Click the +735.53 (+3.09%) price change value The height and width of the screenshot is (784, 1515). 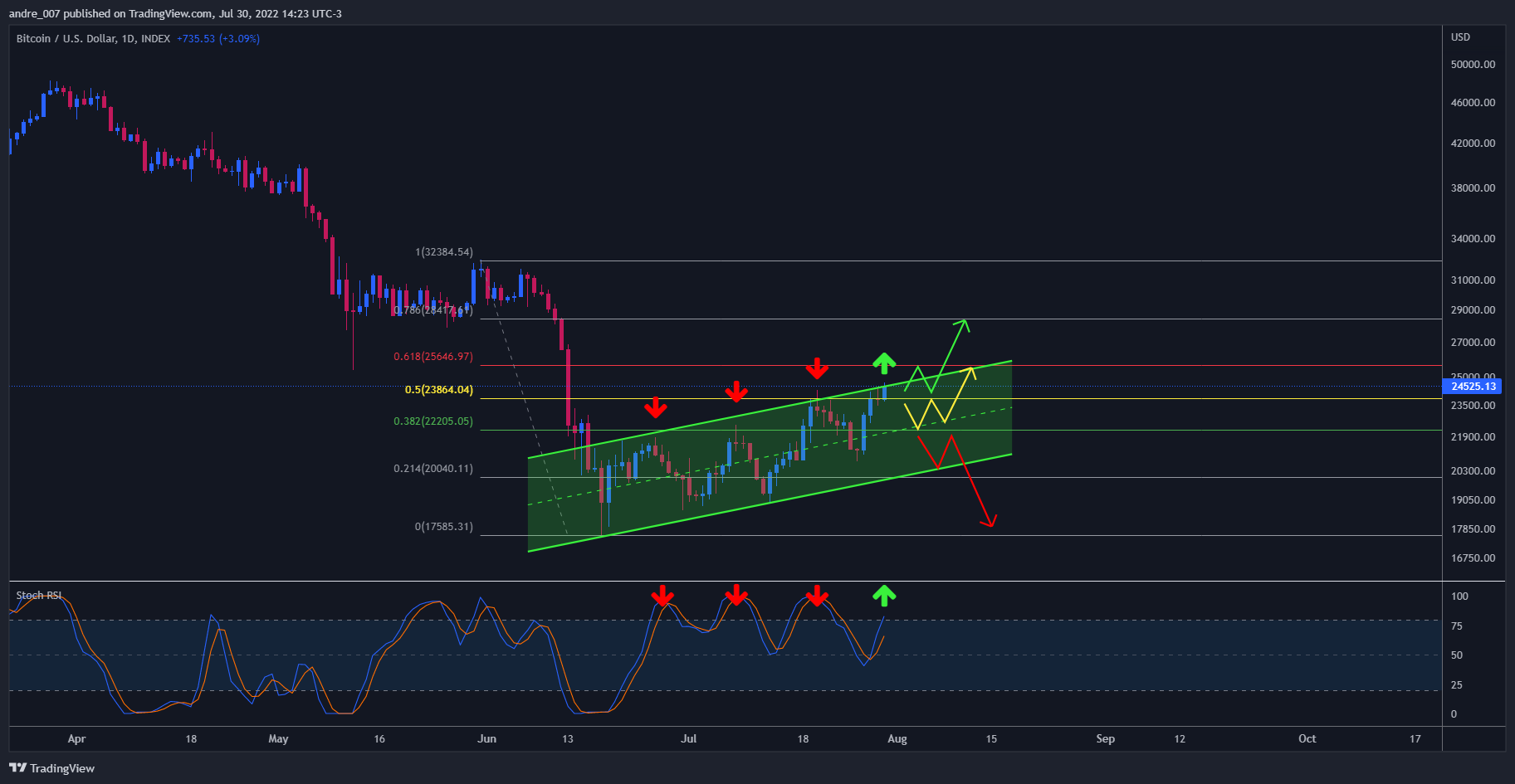pos(218,39)
